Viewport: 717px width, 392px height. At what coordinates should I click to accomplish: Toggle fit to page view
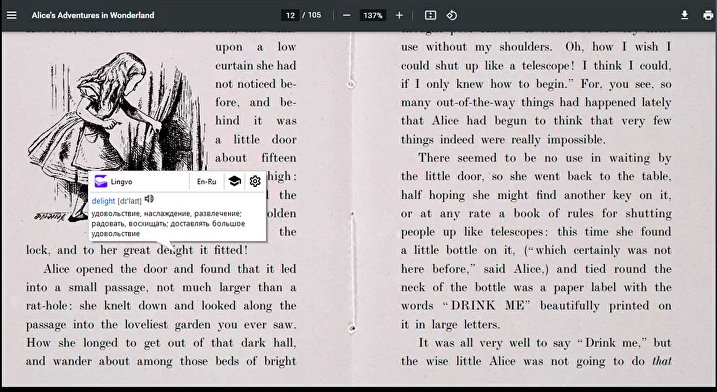tap(430, 15)
